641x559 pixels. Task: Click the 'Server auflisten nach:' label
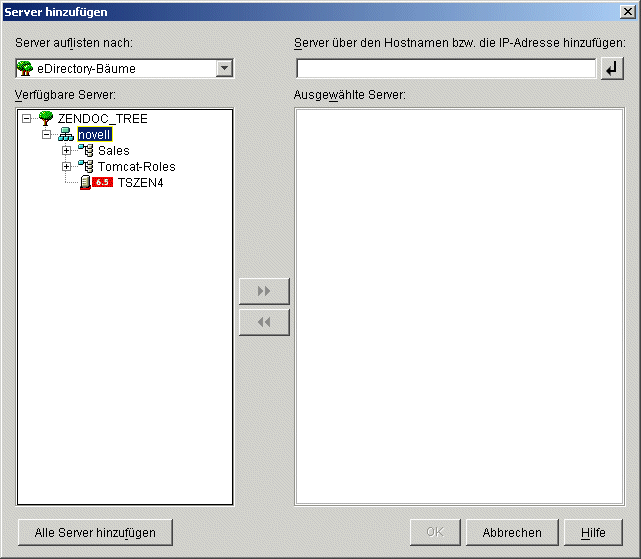74,43
